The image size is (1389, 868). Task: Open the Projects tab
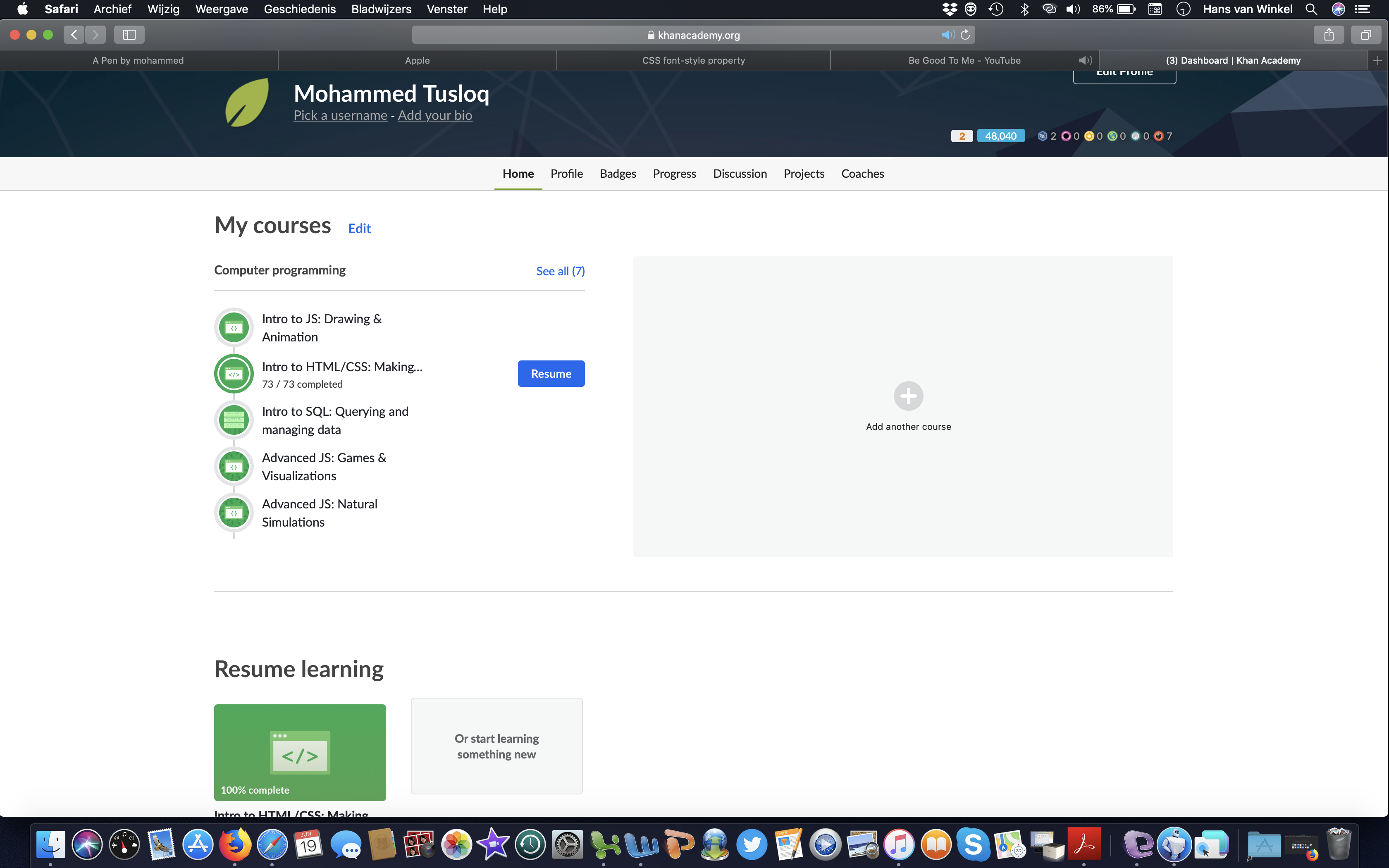[x=804, y=173]
